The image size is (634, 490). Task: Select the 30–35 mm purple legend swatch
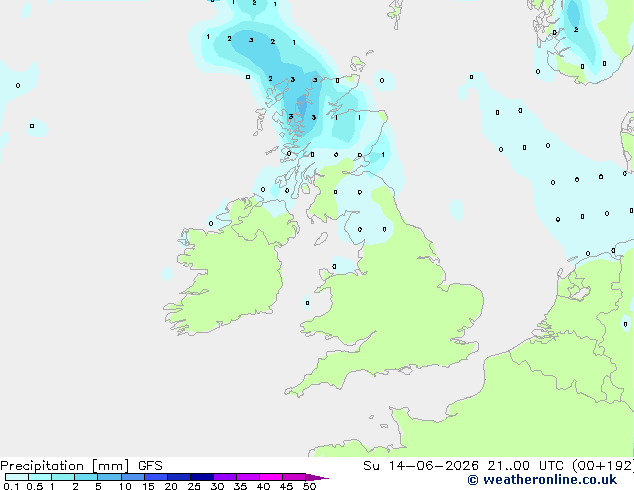tap(225, 477)
